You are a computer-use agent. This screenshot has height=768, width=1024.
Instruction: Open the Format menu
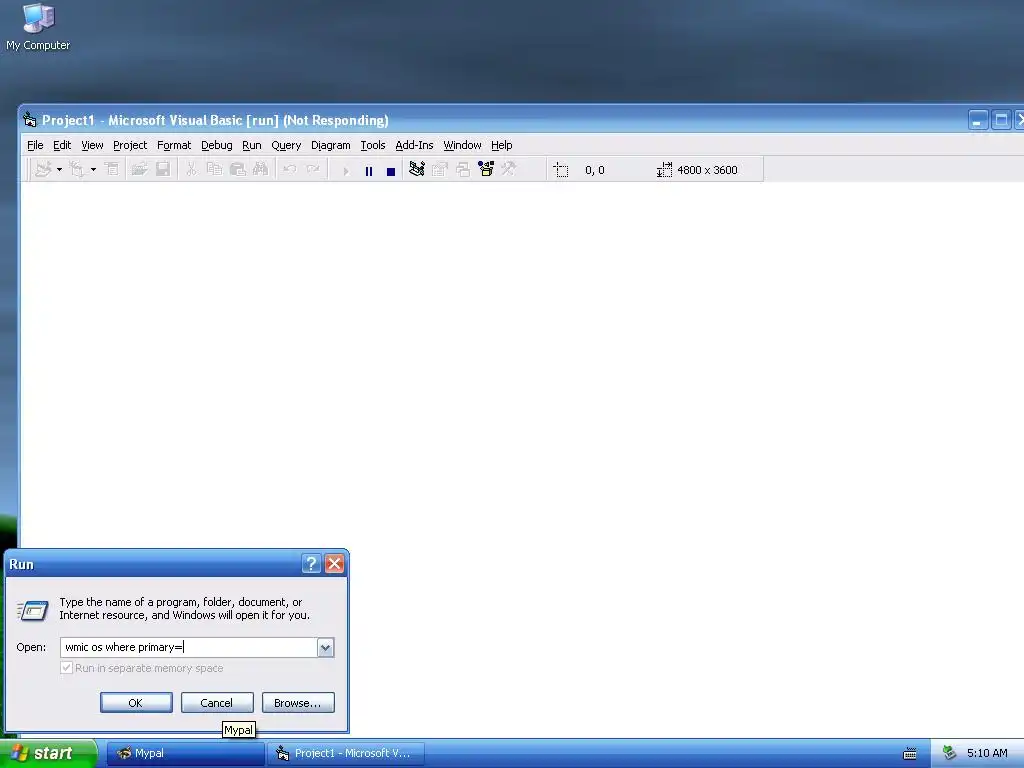pyautogui.click(x=174, y=145)
